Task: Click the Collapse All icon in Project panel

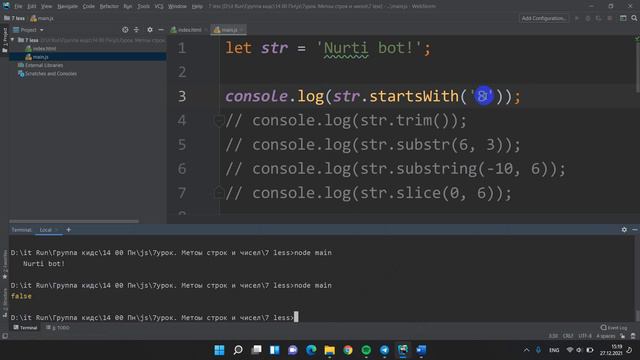Action: pos(136,30)
